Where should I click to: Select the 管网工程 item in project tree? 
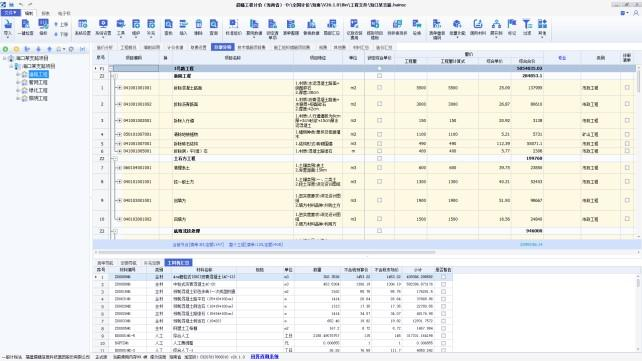click(x=38, y=82)
